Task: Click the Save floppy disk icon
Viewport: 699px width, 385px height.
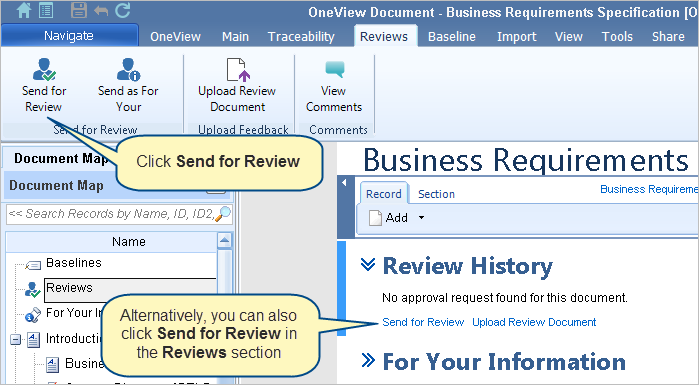Action: click(x=78, y=10)
